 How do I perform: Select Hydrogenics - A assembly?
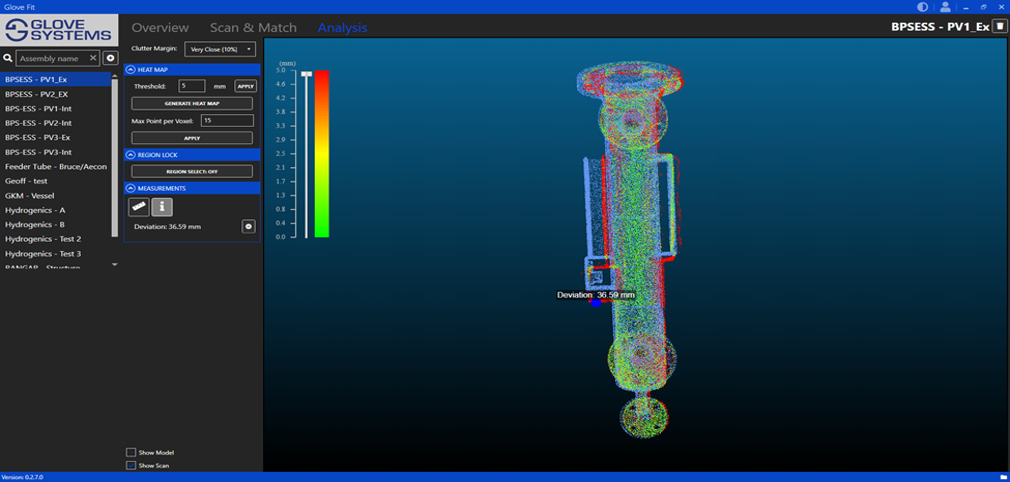tap(55, 210)
